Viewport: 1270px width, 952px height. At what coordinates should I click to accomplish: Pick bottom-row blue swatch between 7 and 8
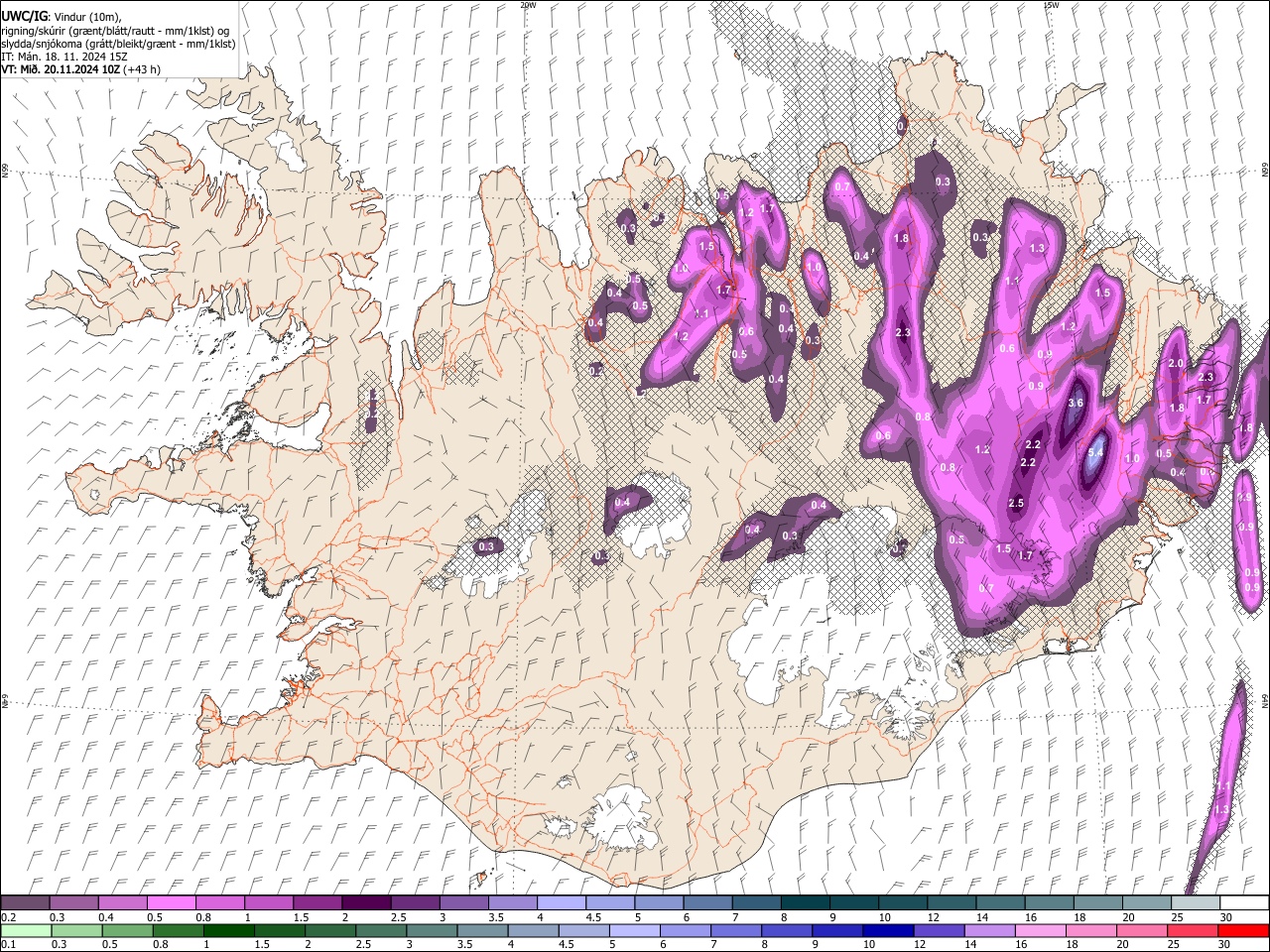[x=736, y=930]
